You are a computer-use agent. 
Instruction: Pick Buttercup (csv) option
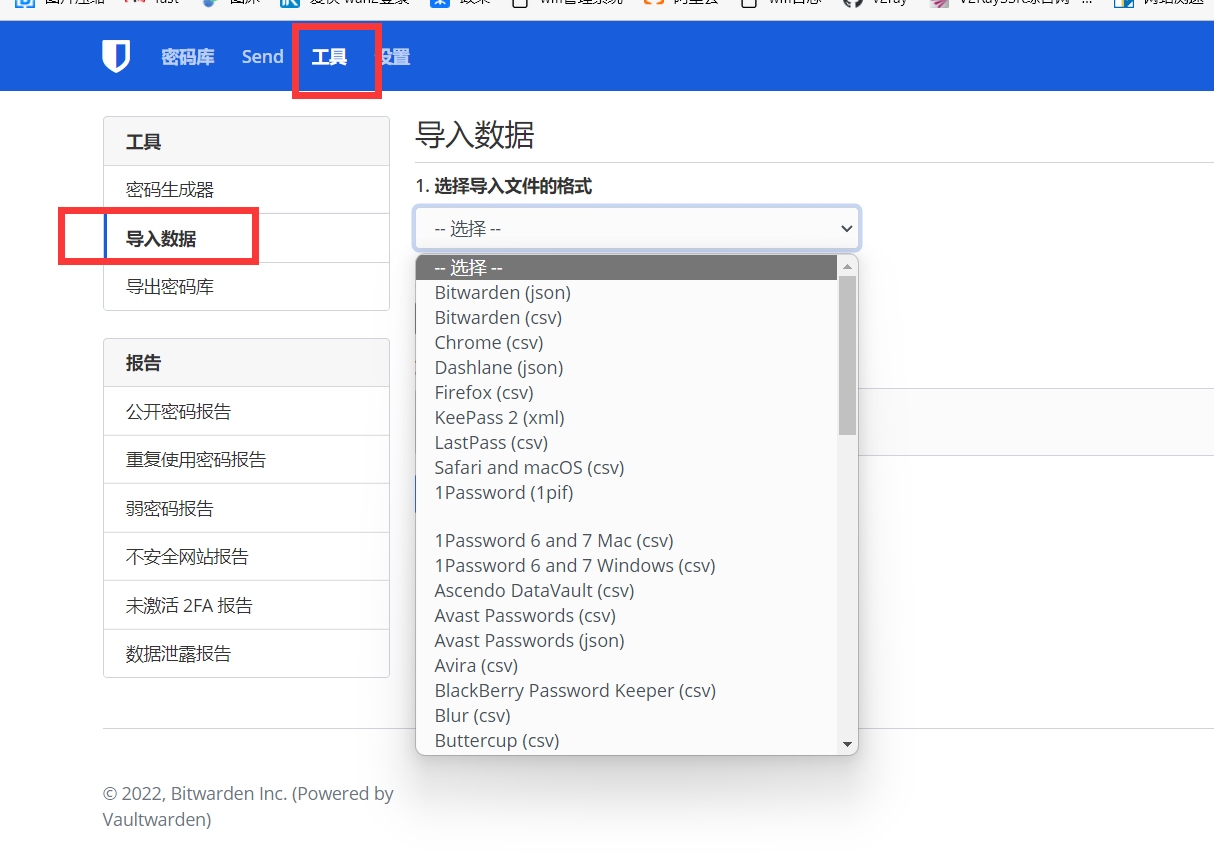(627, 741)
